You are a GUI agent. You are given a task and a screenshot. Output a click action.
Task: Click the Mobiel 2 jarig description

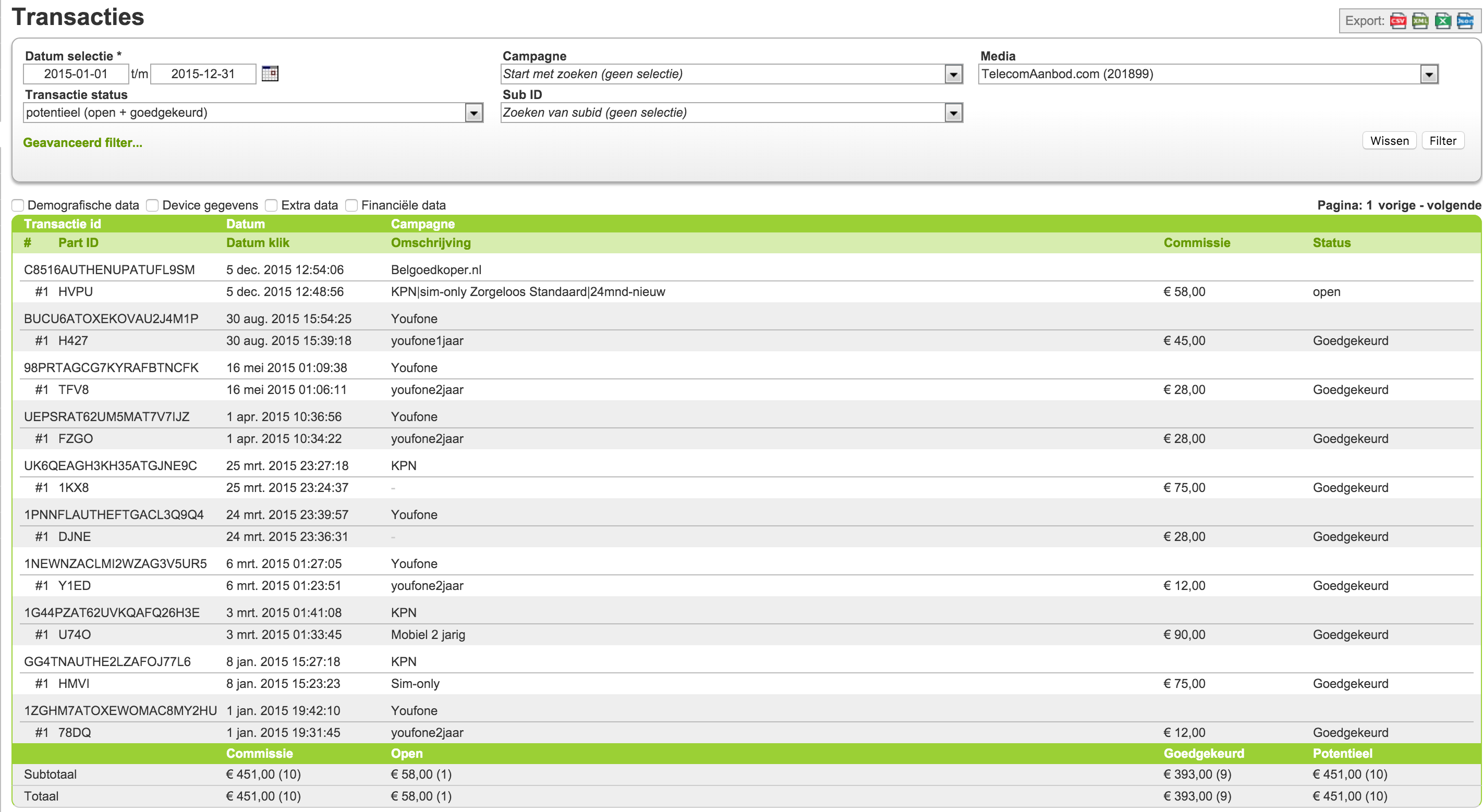[428, 634]
